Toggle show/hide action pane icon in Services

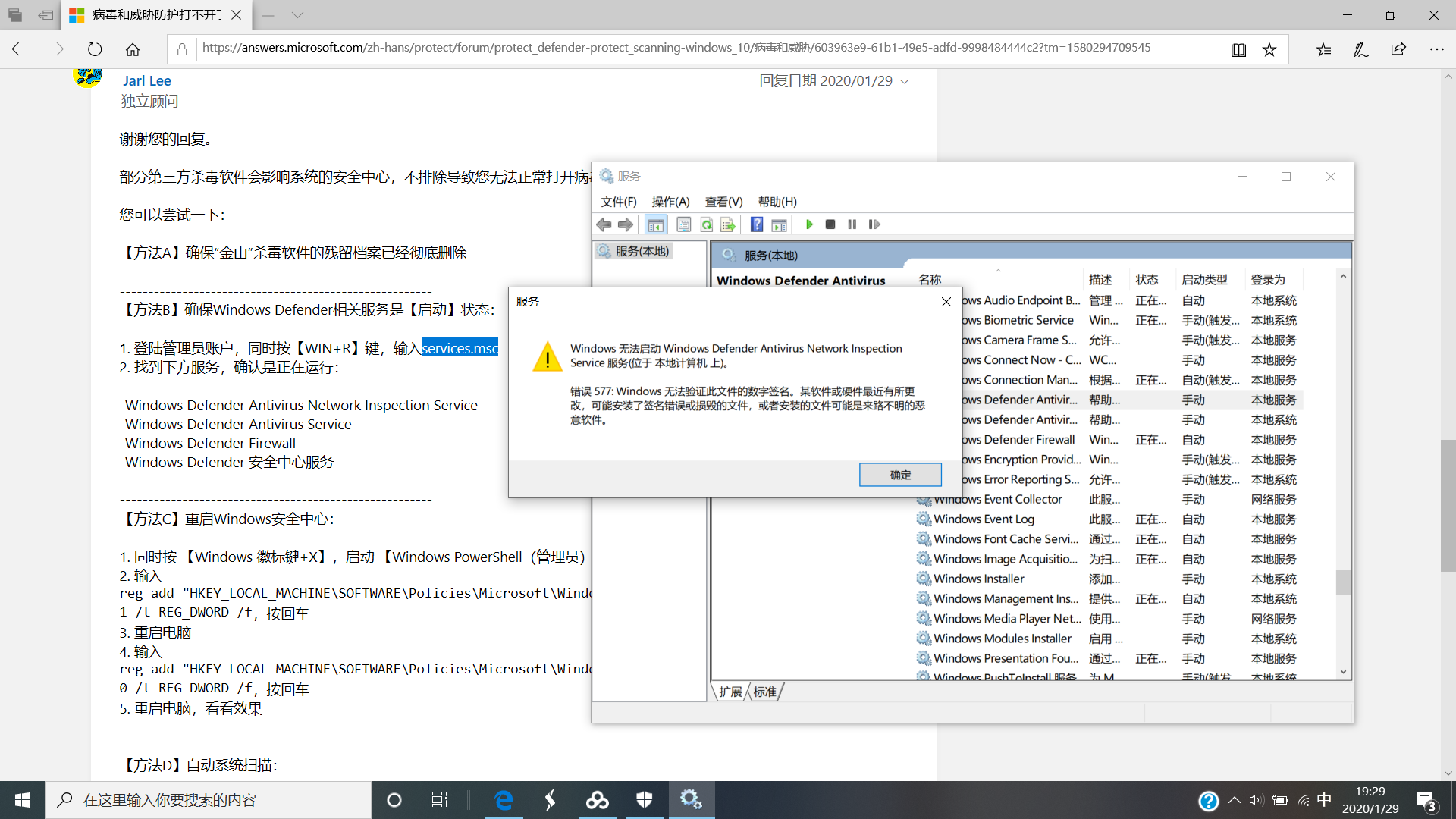click(779, 224)
